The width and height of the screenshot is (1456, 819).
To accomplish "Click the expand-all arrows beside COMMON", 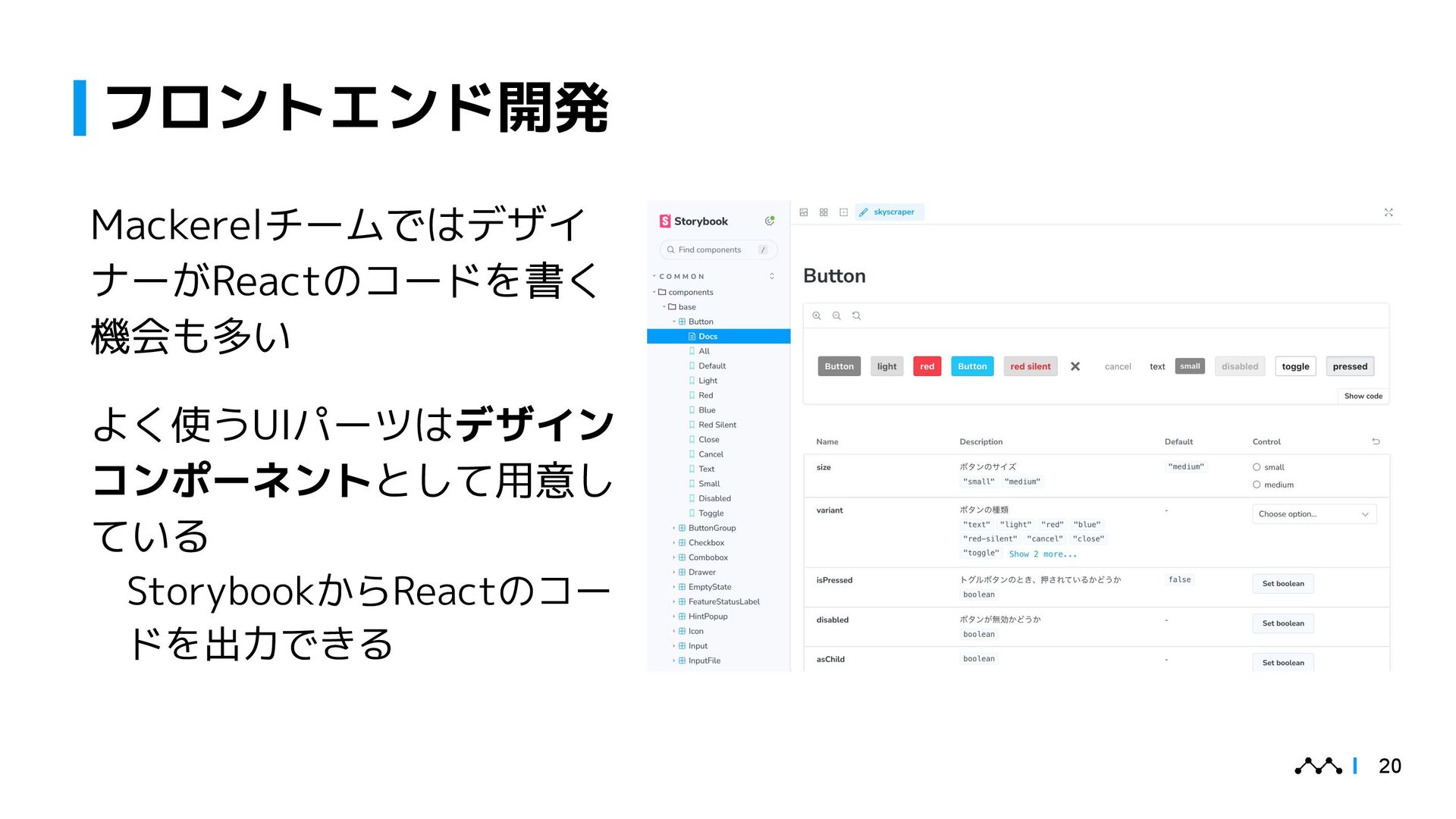I will point(772,276).
